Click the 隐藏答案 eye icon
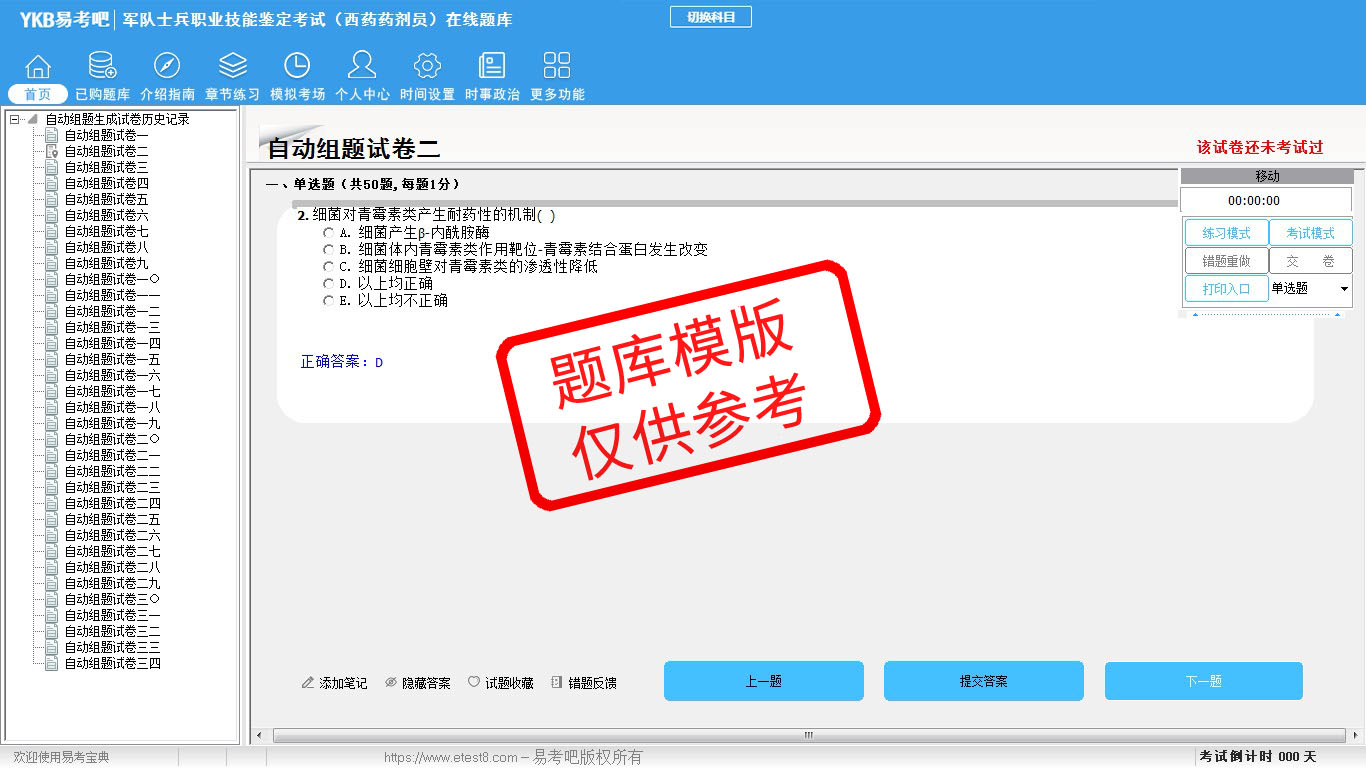Image resolution: width=1366 pixels, height=768 pixels. pos(391,683)
